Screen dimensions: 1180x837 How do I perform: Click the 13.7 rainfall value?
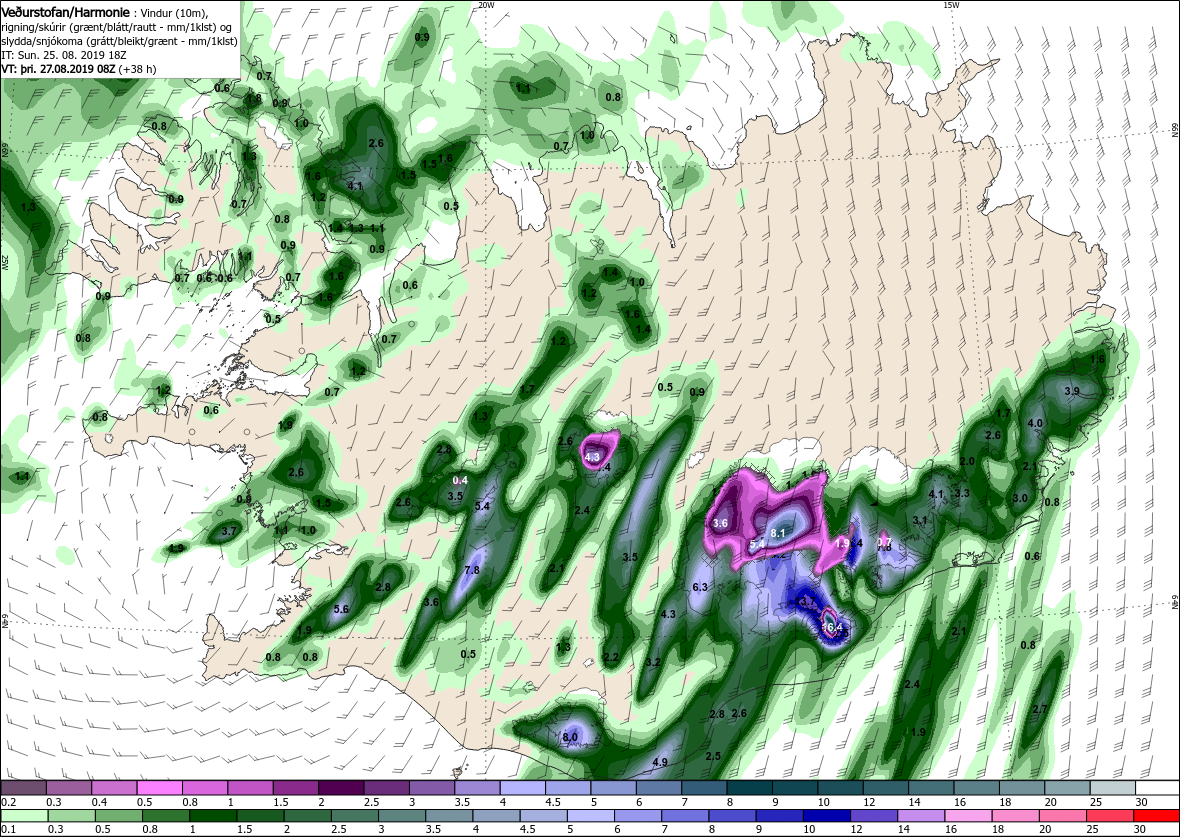(805, 601)
